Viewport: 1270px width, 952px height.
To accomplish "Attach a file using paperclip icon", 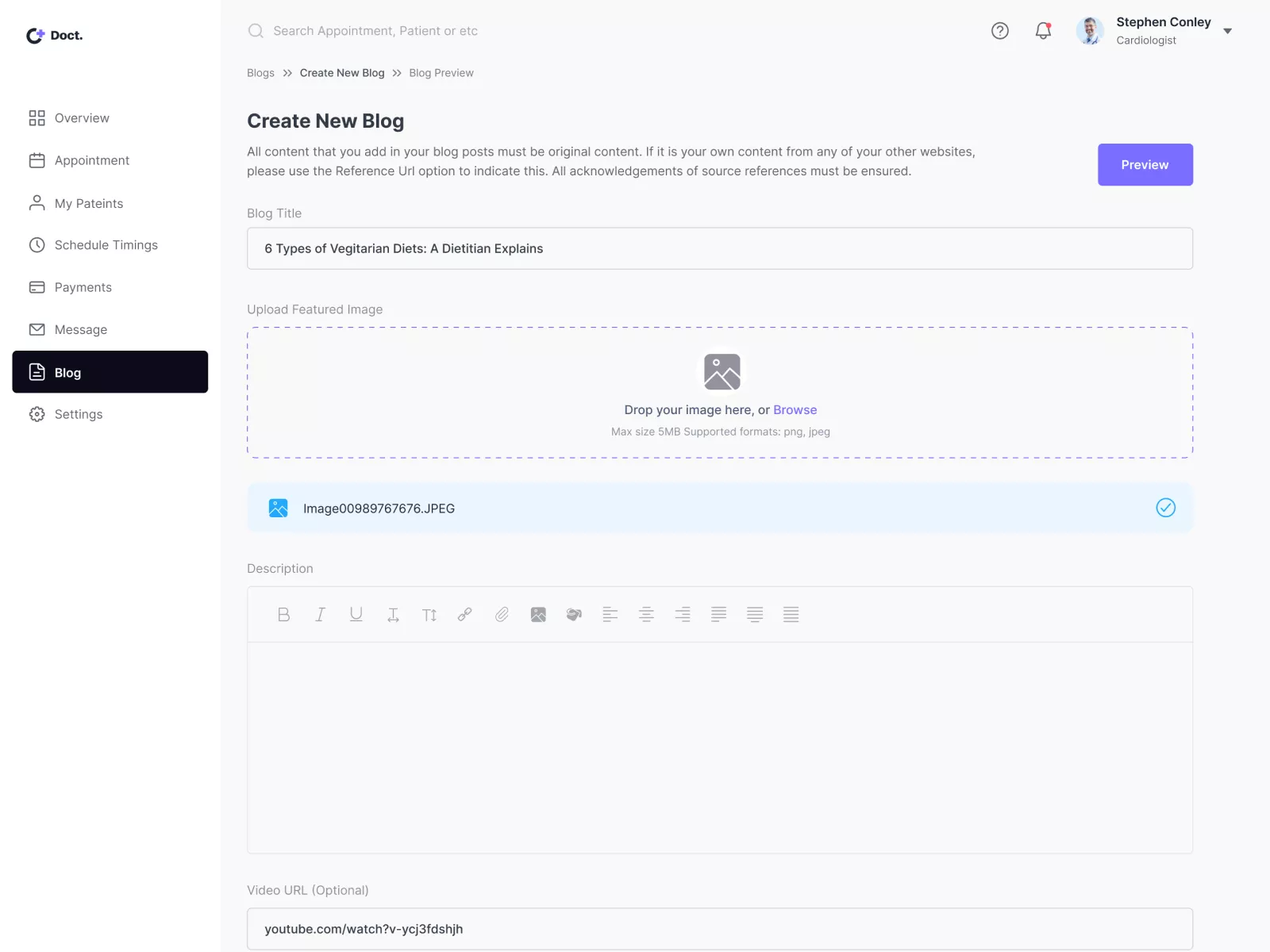I will pyautogui.click(x=502, y=615).
